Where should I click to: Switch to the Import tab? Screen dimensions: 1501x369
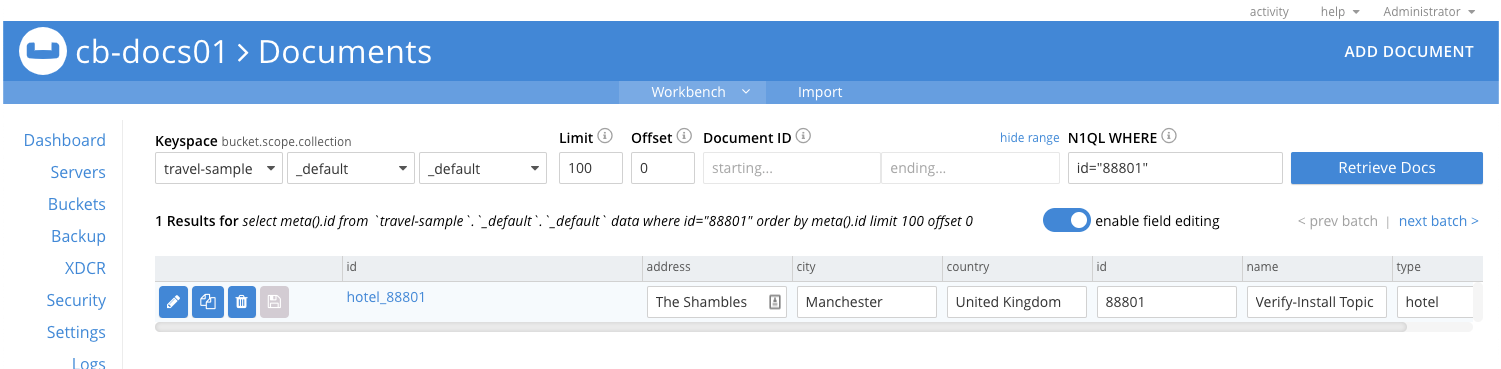coord(820,92)
